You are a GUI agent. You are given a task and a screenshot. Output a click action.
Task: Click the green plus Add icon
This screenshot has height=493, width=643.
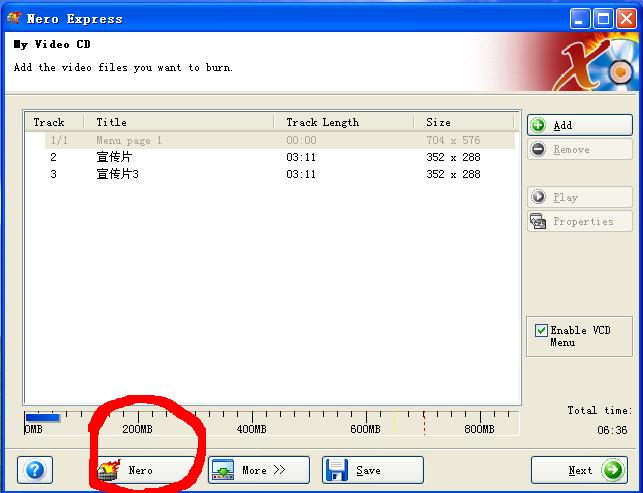[x=538, y=125]
